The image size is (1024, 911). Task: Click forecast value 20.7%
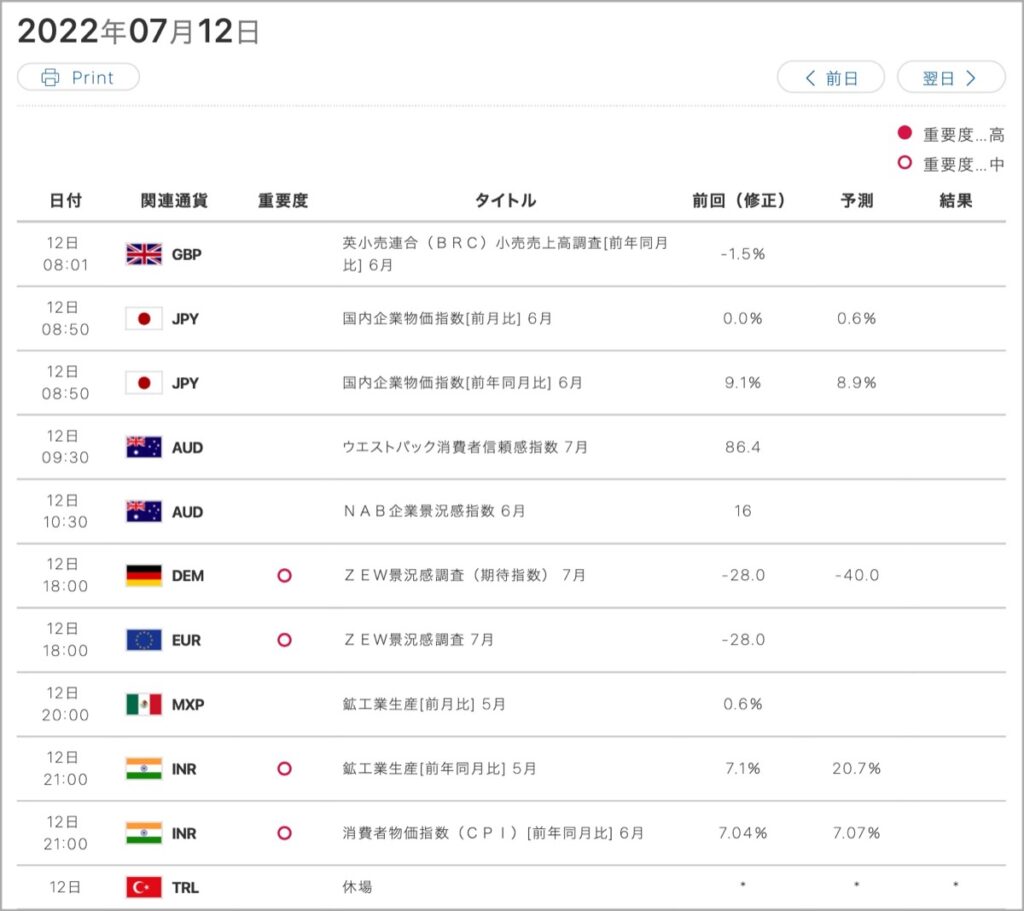point(857,769)
